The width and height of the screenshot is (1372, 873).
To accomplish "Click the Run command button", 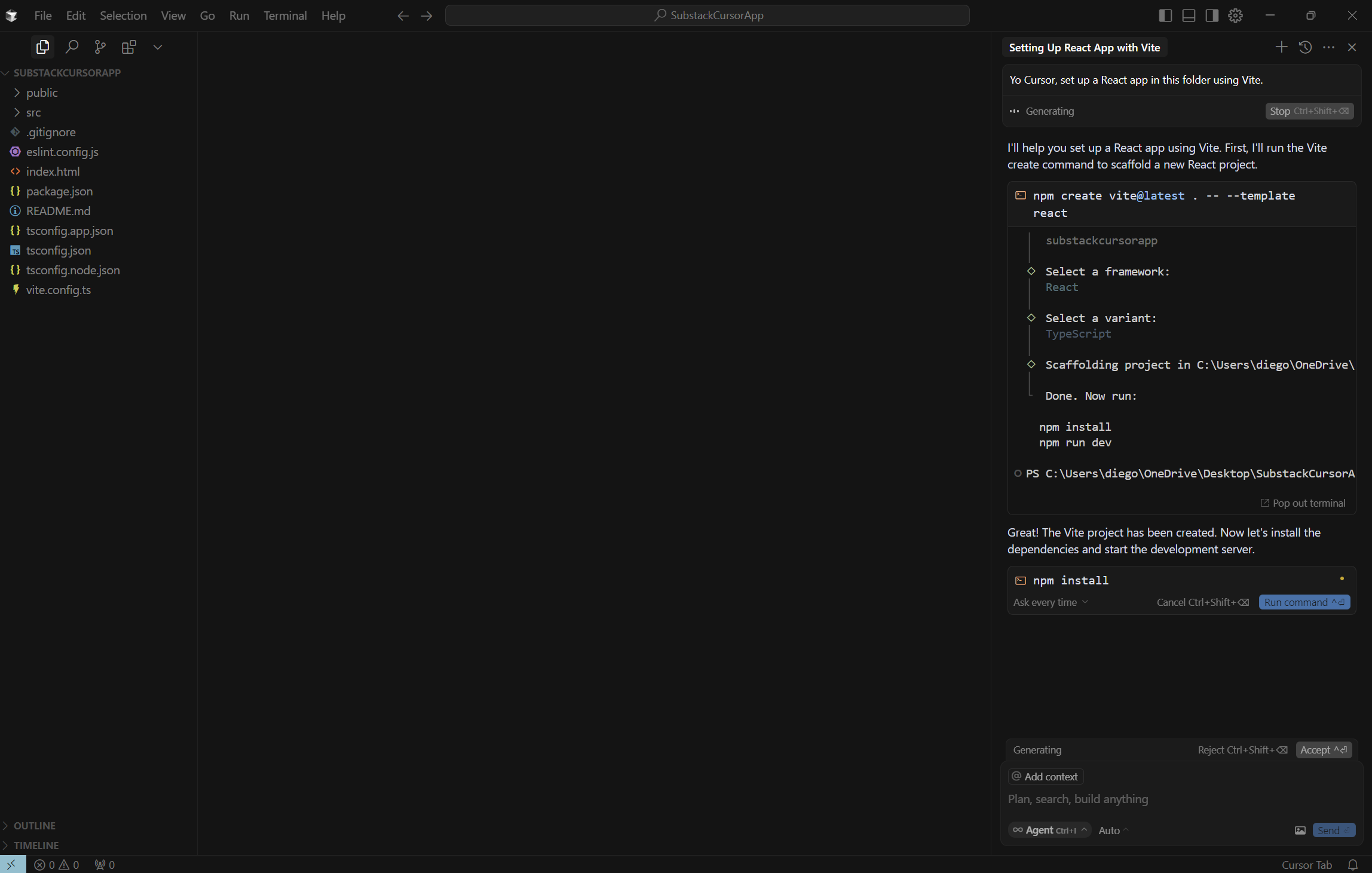I will point(1304,602).
